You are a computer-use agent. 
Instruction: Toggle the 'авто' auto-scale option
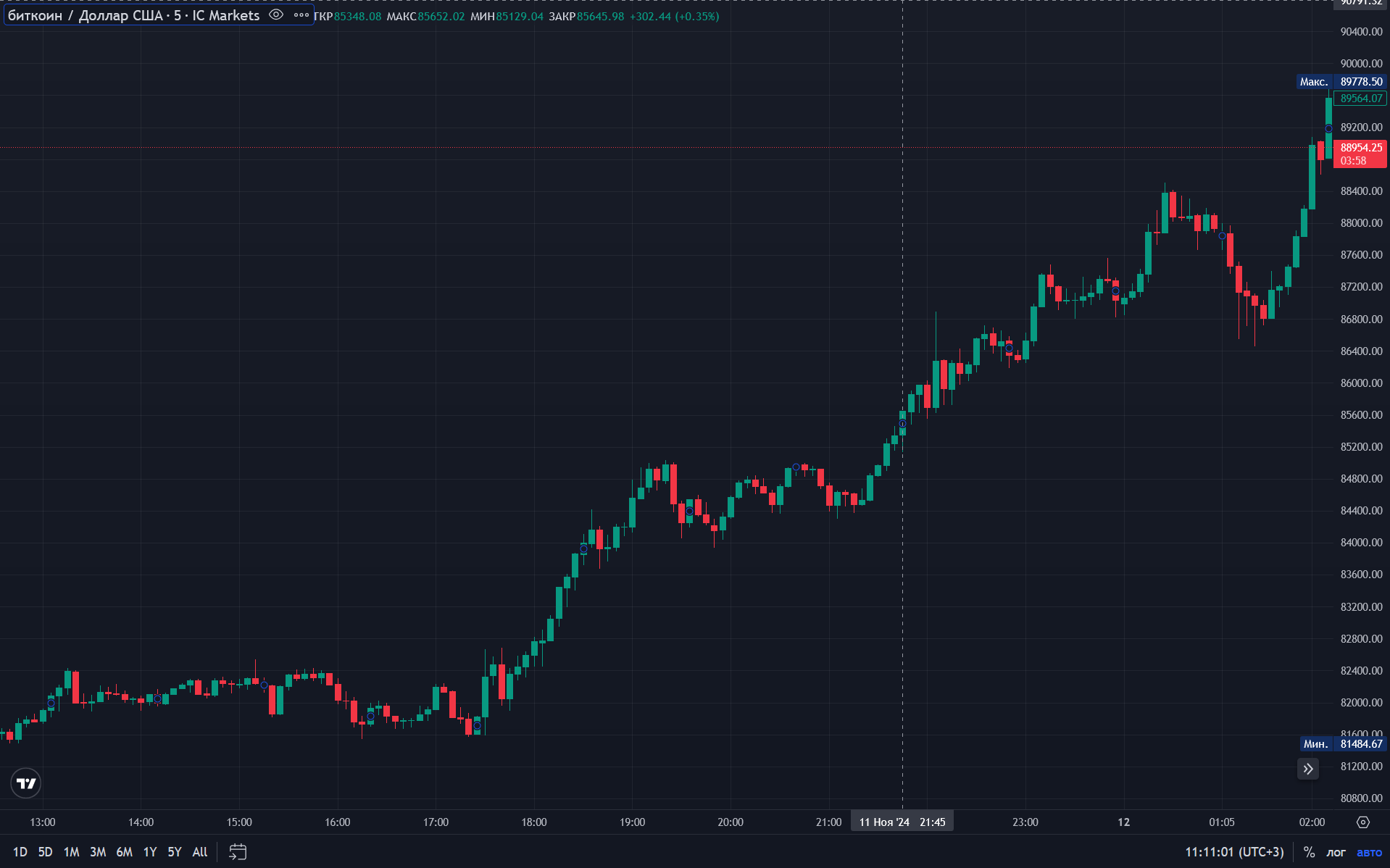(x=1369, y=852)
